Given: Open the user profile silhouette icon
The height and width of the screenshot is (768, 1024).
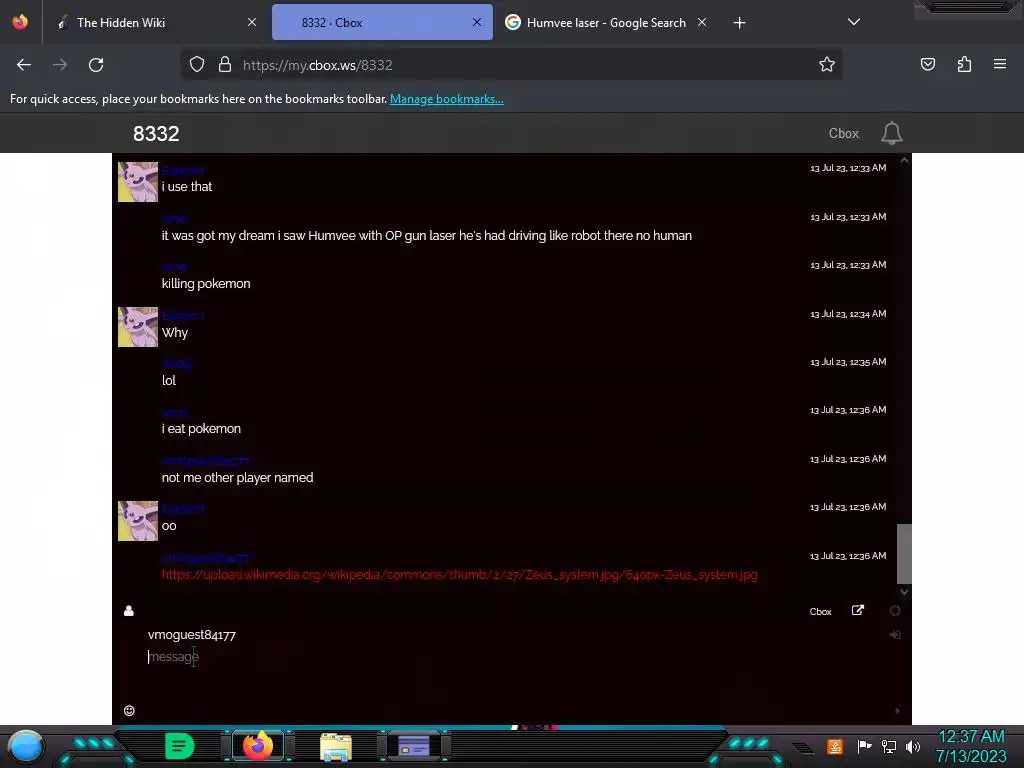Looking at the screenshot, I should [129, 611].
